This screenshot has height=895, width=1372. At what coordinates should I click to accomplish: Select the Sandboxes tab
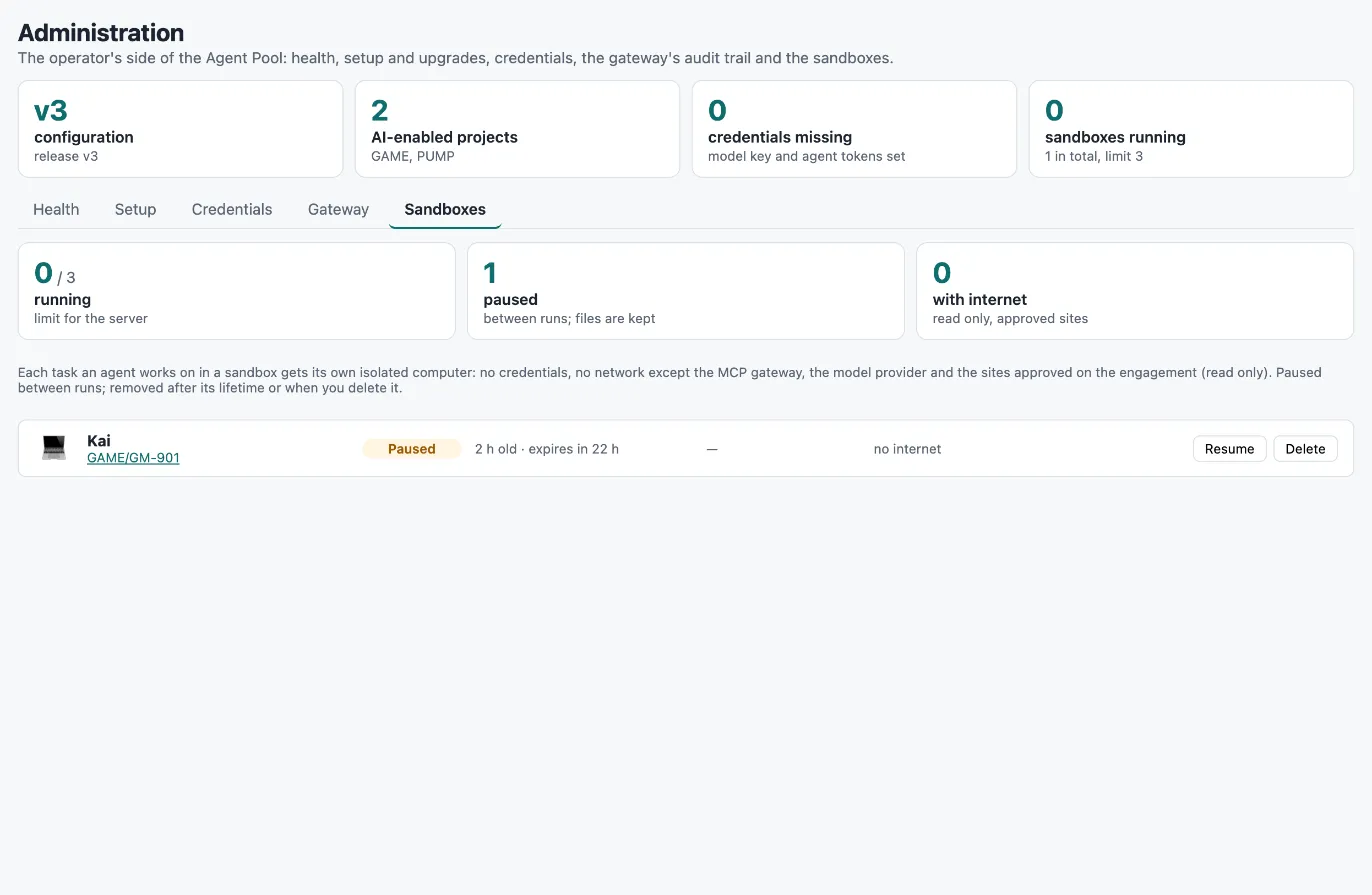(x=445, y=209)
